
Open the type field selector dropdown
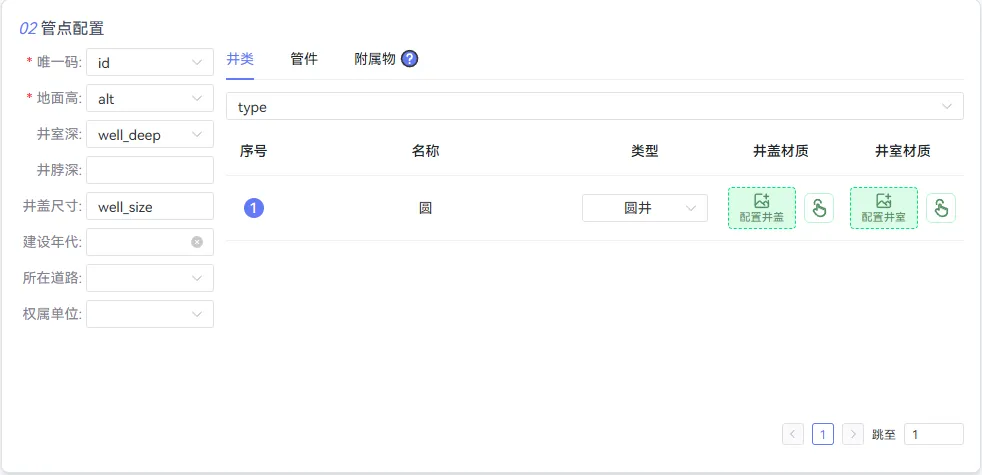pyautogui.click(x=594, y=107)
